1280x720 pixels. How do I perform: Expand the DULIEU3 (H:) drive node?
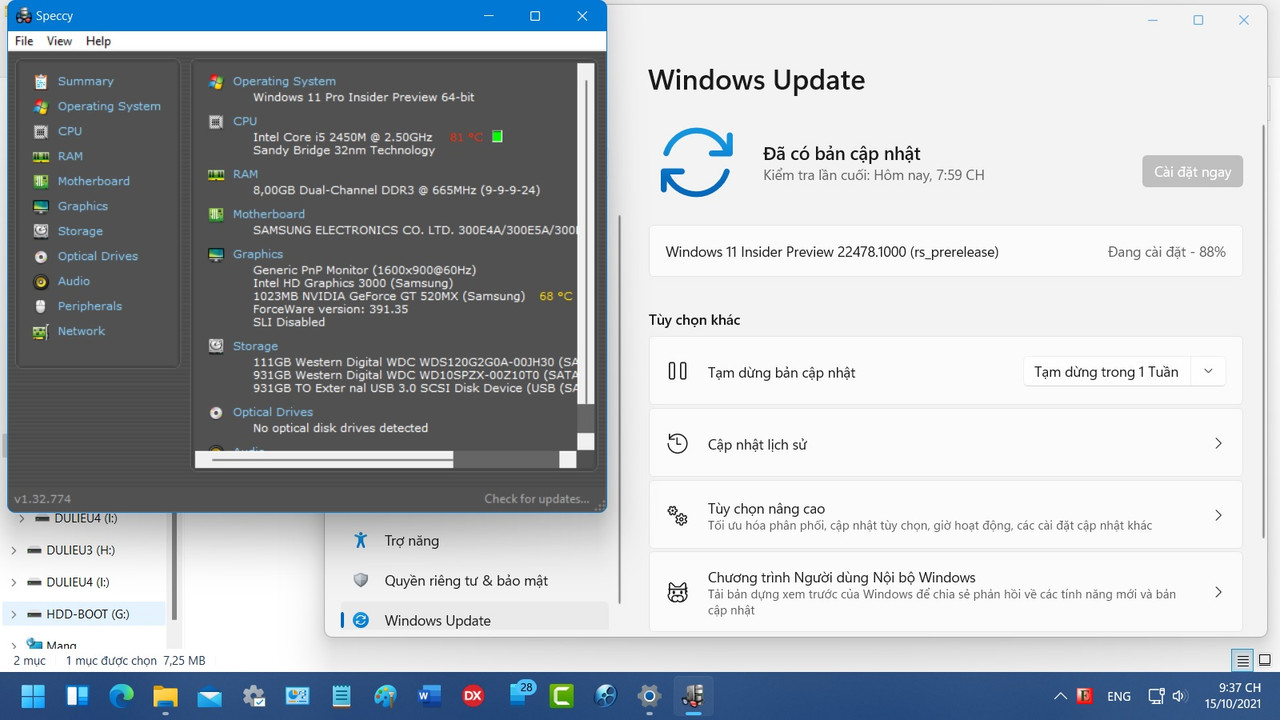13,550
